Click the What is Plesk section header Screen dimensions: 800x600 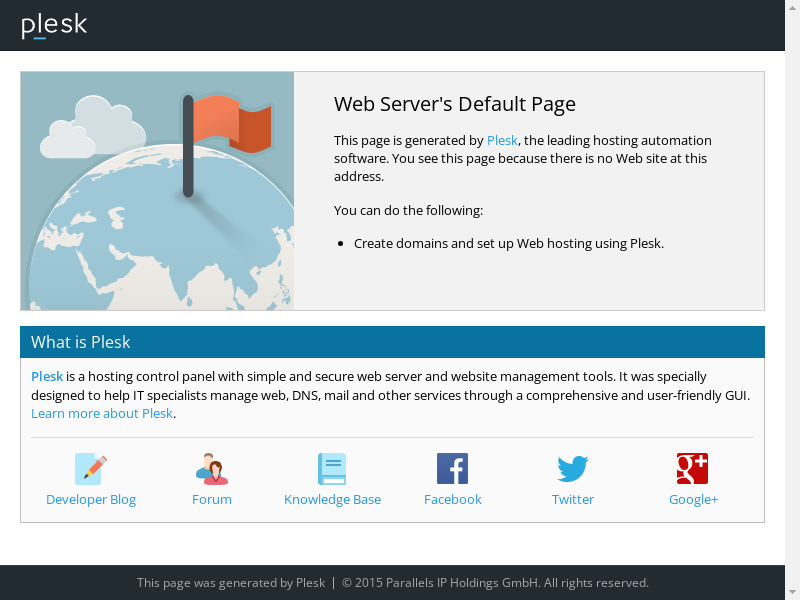click(81, 342)
